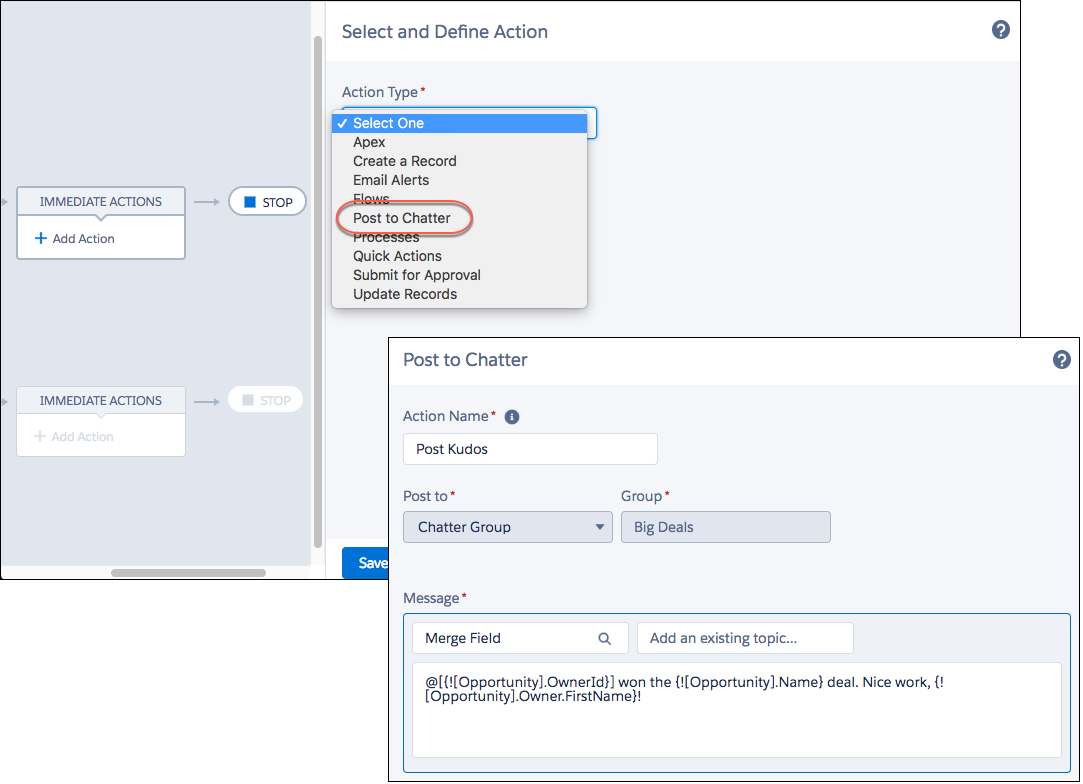The width and height of the screenshot is (1083, 784).
Task: Click the Action Type label
Action: [x=380, y=92]
